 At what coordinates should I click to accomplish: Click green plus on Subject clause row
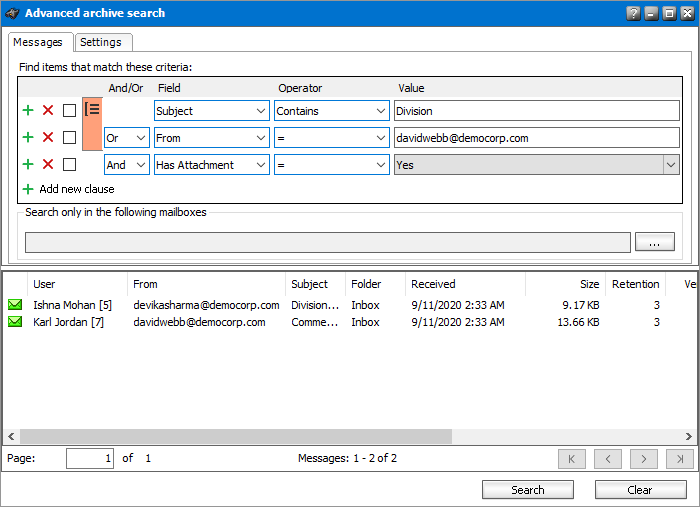(28, 110)
